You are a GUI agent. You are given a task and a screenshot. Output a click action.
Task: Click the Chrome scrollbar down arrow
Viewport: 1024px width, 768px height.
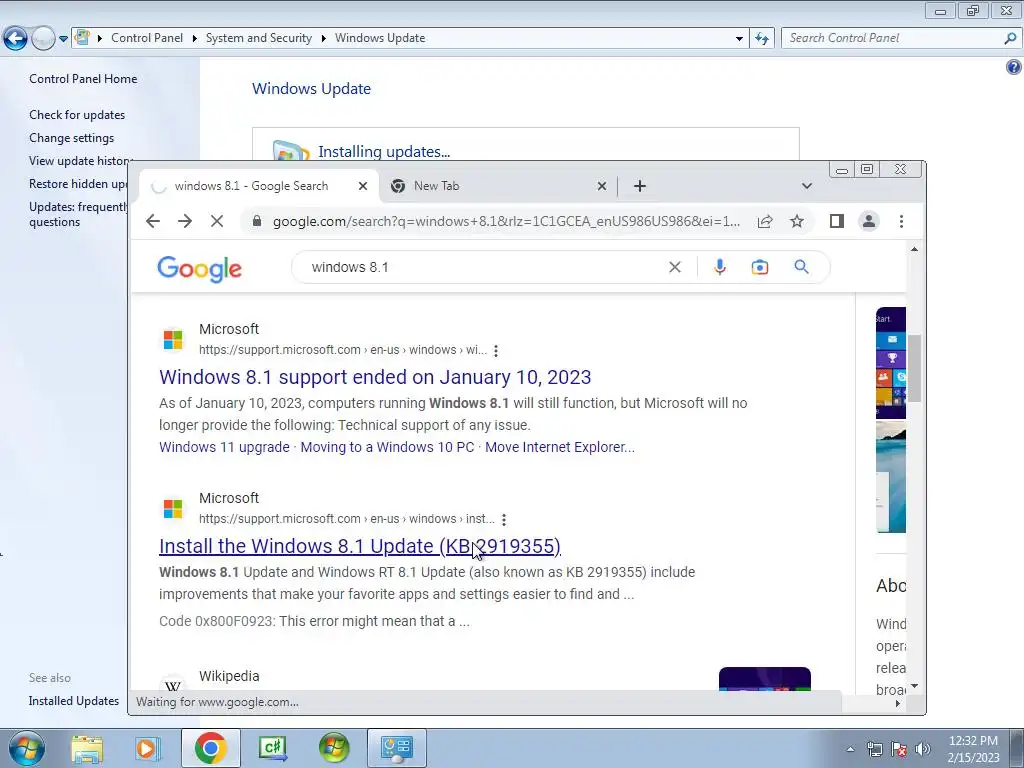click(914, 686)
